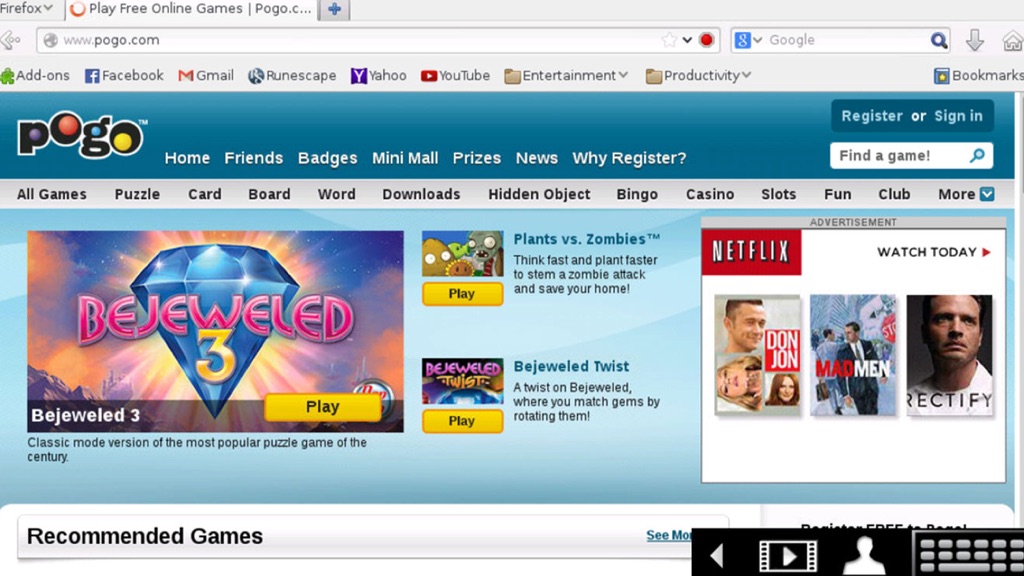Select the Slots category
The width and height of the screenshot is (1024, 576).
[778, 194]
